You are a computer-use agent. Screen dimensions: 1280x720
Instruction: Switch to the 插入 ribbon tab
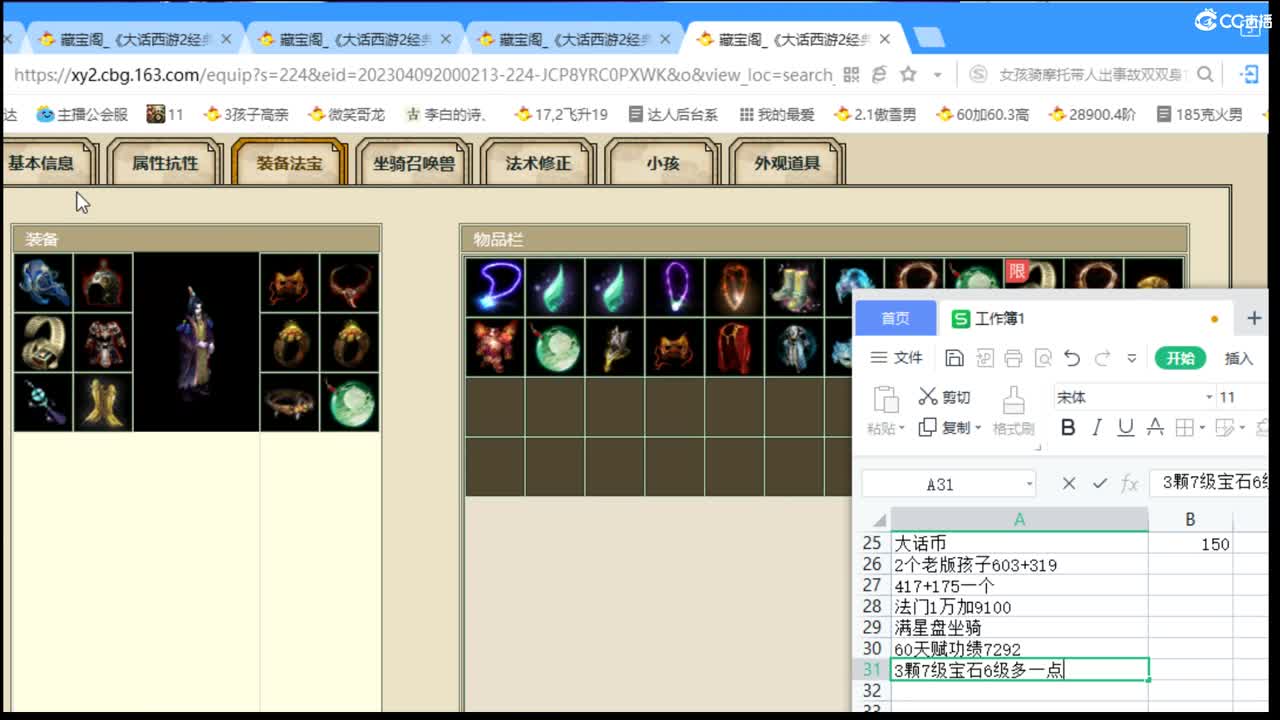(x=1239, y=358)
